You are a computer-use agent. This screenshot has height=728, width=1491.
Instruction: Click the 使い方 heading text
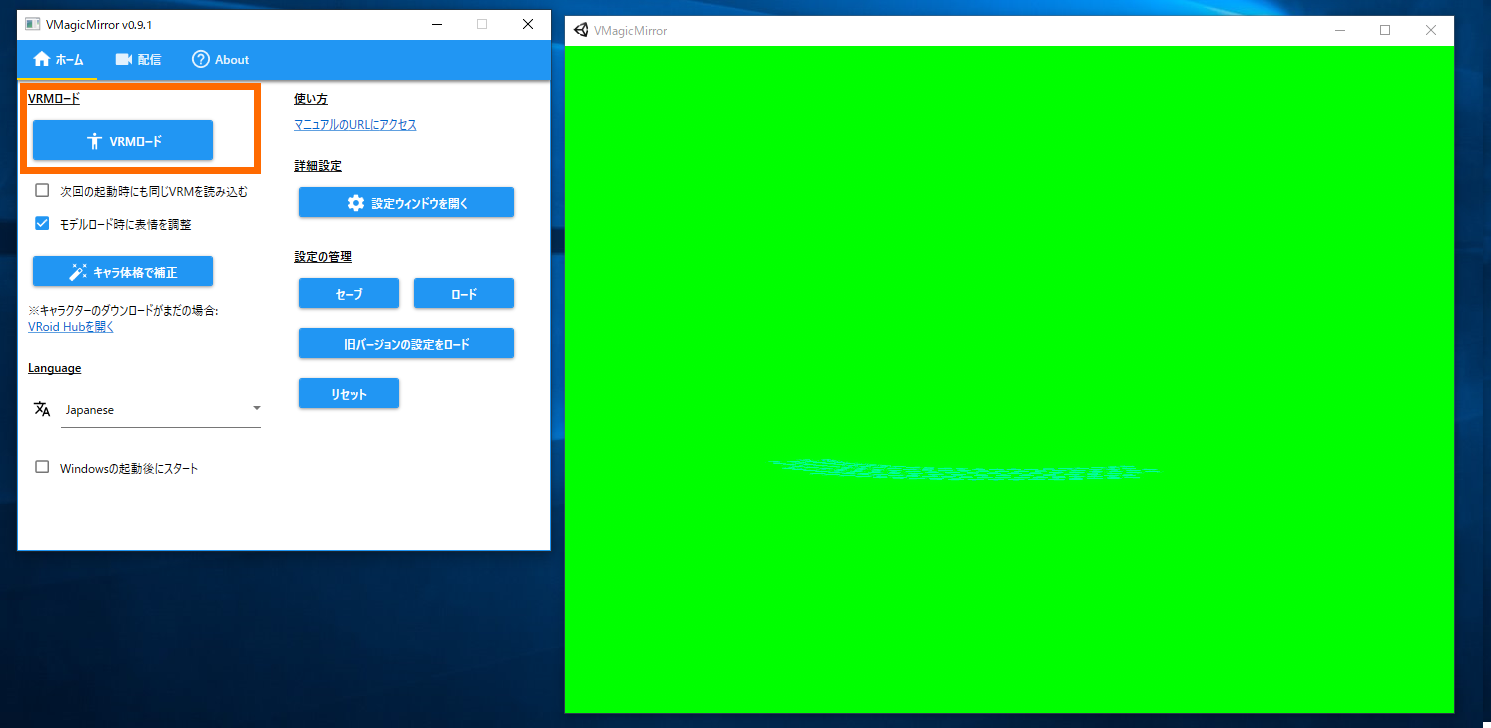[311, 99]
